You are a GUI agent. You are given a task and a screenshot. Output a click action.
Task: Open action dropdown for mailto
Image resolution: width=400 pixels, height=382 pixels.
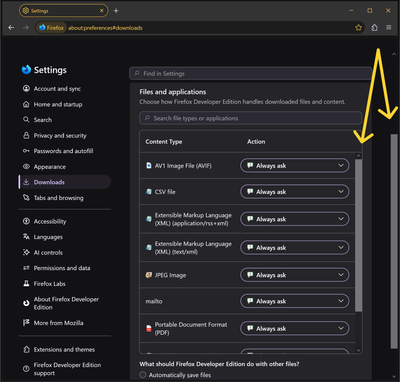pos(295,301)
